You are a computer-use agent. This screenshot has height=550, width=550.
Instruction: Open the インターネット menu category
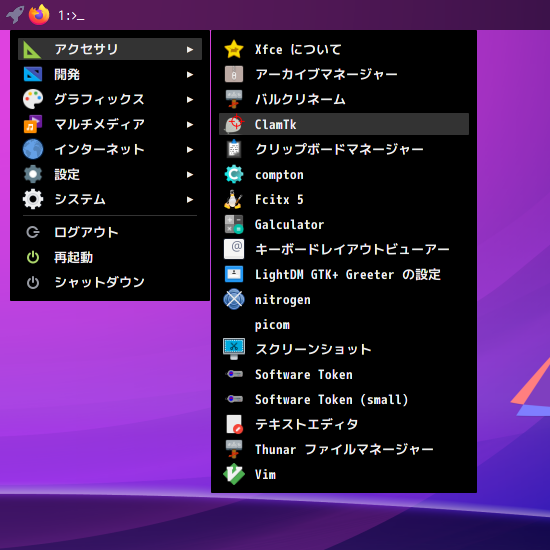tap(110, 149)
